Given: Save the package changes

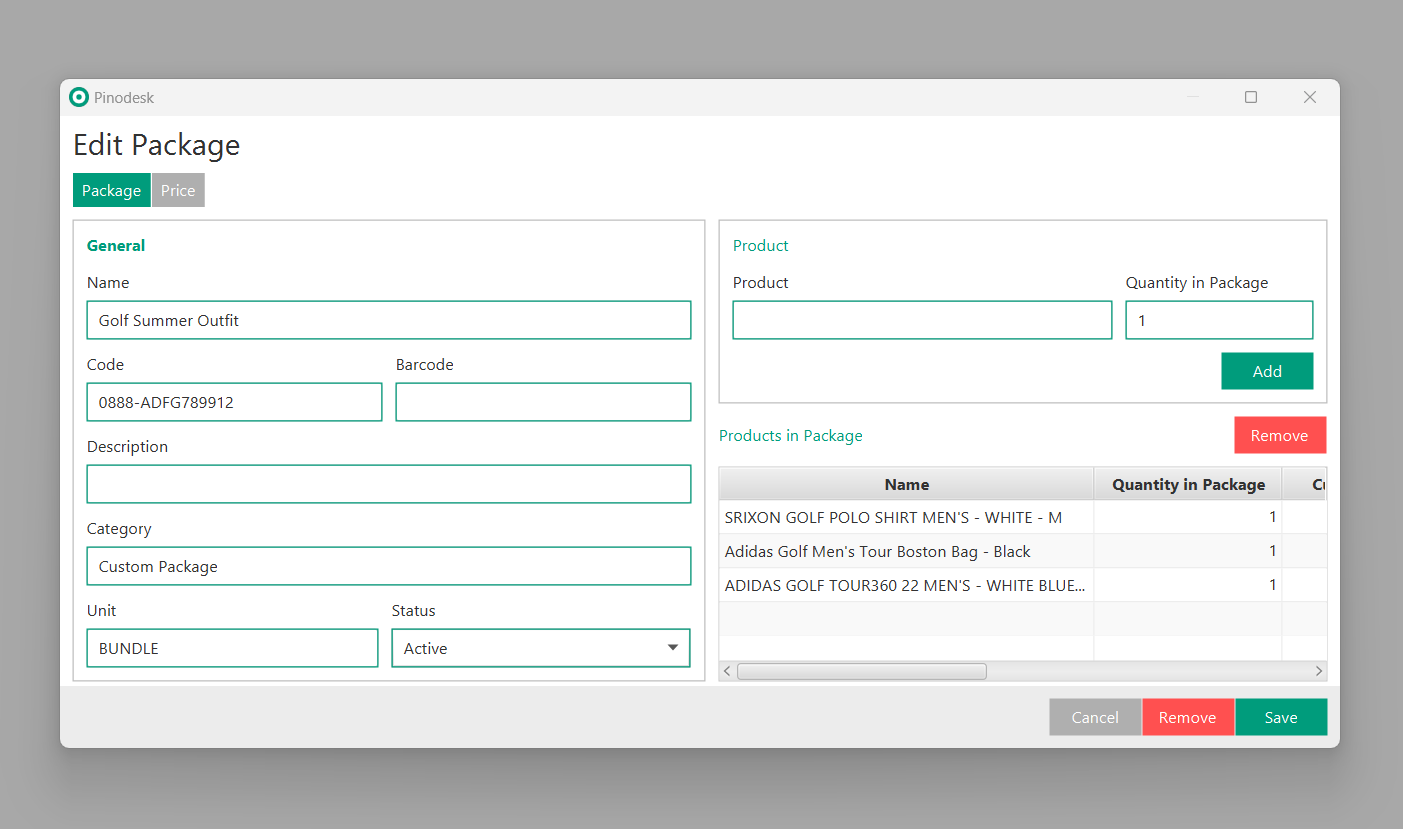Looking at the screenshot, I should tap(1281, 717).
